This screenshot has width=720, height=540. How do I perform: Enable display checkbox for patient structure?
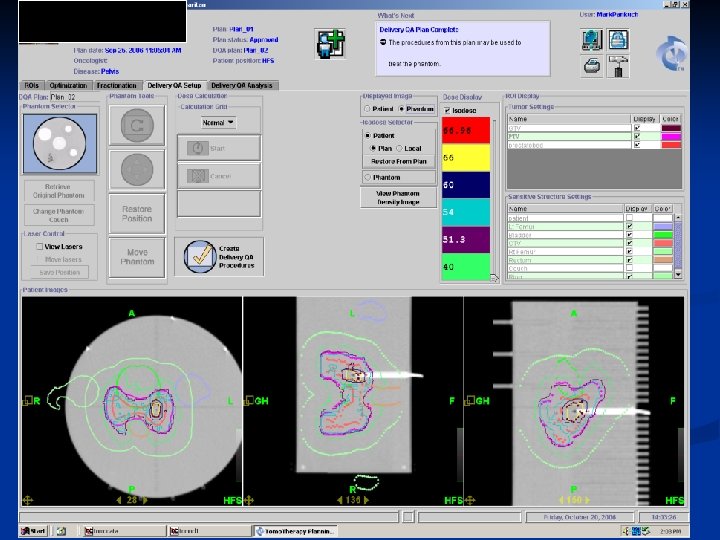(x=630, y=218)
